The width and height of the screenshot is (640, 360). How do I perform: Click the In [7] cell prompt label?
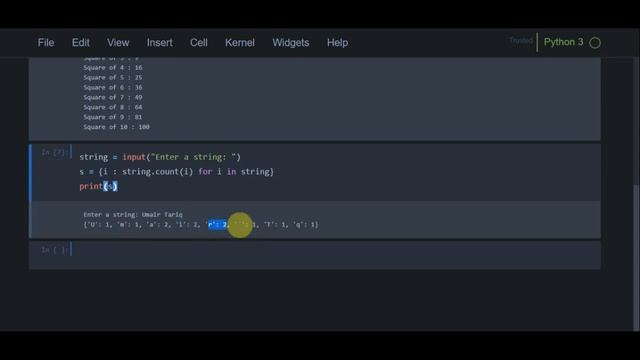[54, 152]
